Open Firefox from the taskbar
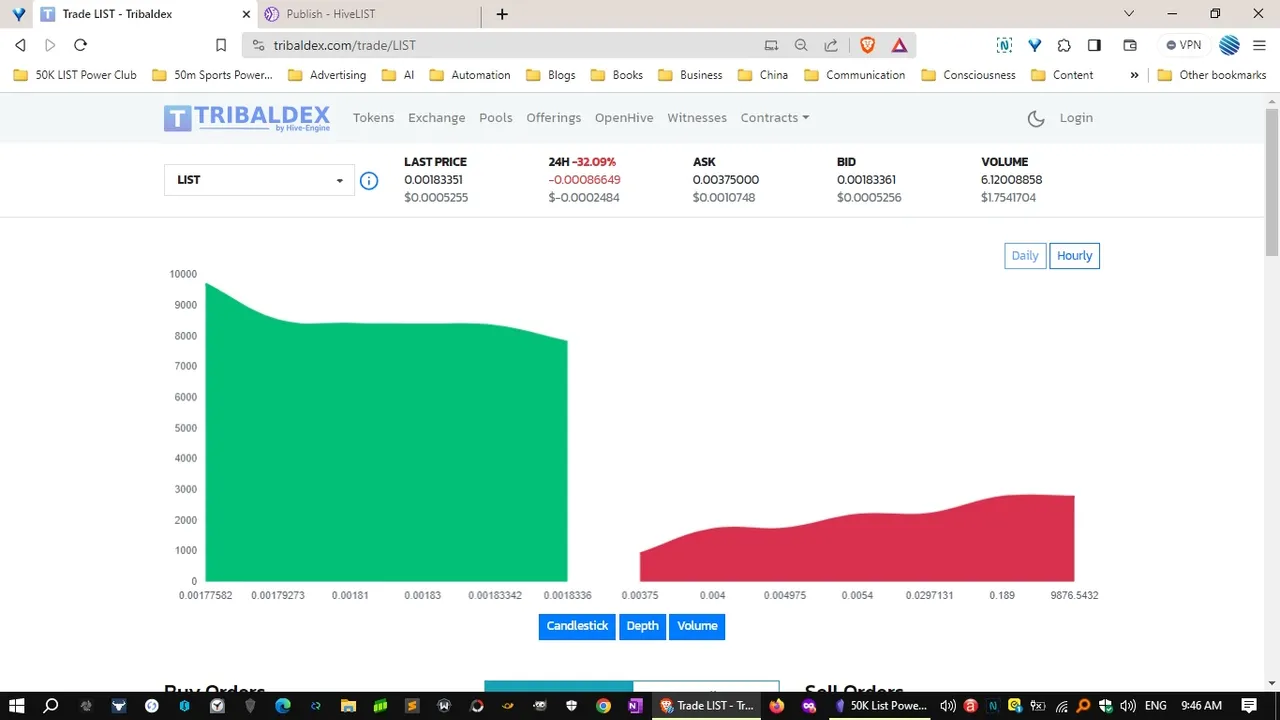This screenshot has width=1280, height=720. [x=777, y=705]
